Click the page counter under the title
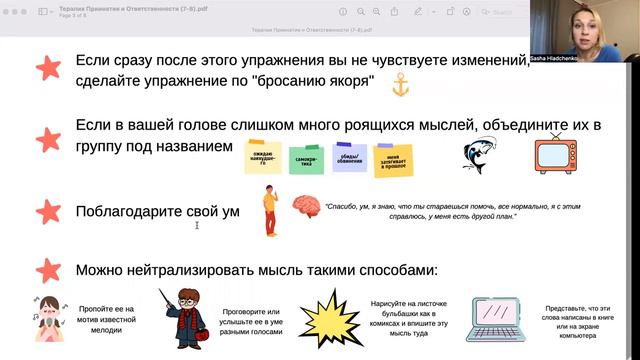This screenshot has height=360, width=640. pyautogui.click(x=73, y=16)
